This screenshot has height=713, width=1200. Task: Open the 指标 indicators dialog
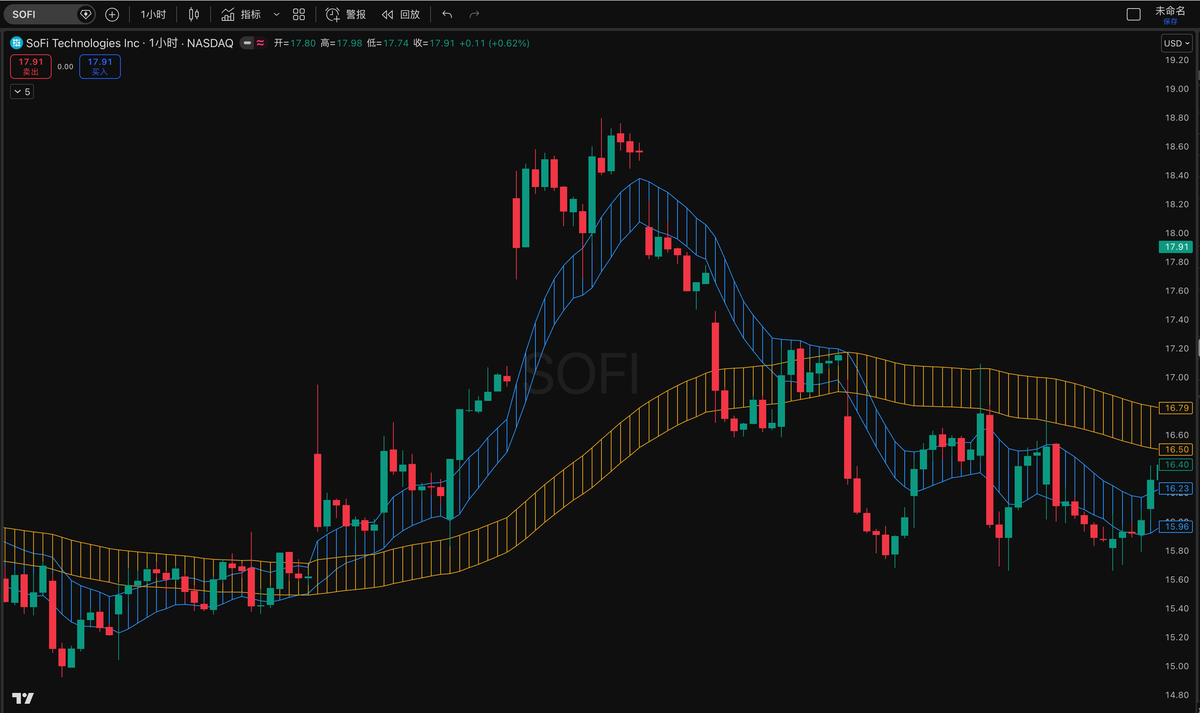tap(241, 15)
